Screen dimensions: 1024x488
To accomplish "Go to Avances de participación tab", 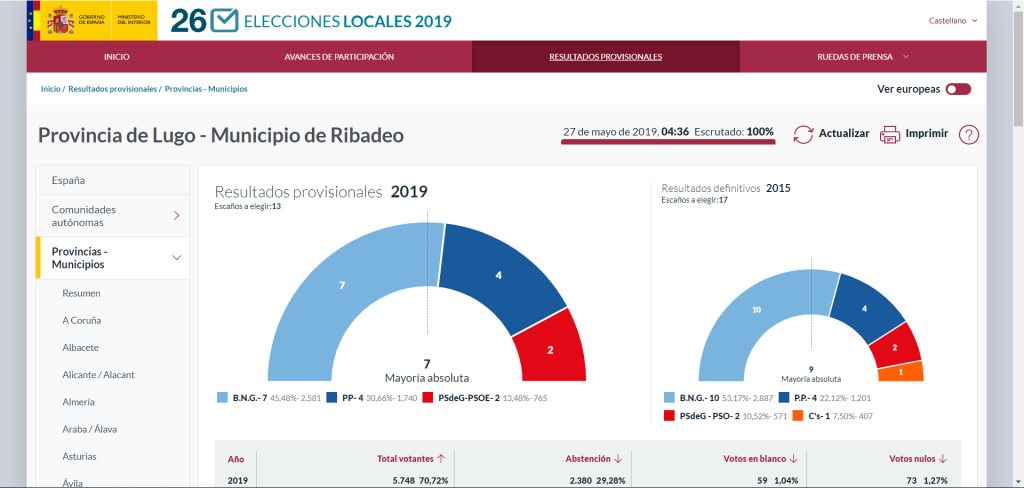I will pyautogui.click(x=339, y=57).
